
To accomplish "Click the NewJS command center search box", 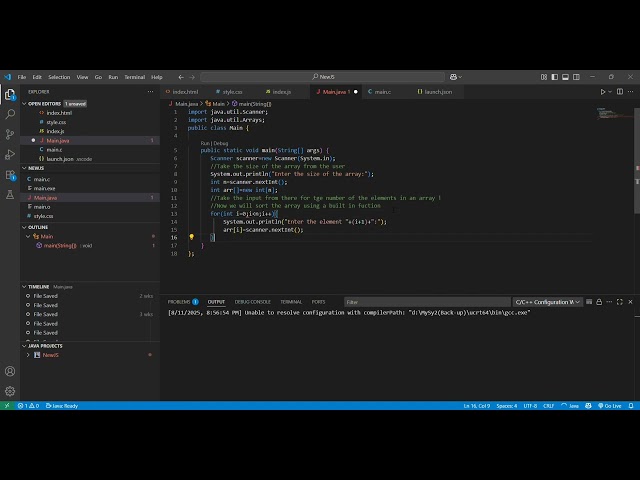I will pos(323,77).
